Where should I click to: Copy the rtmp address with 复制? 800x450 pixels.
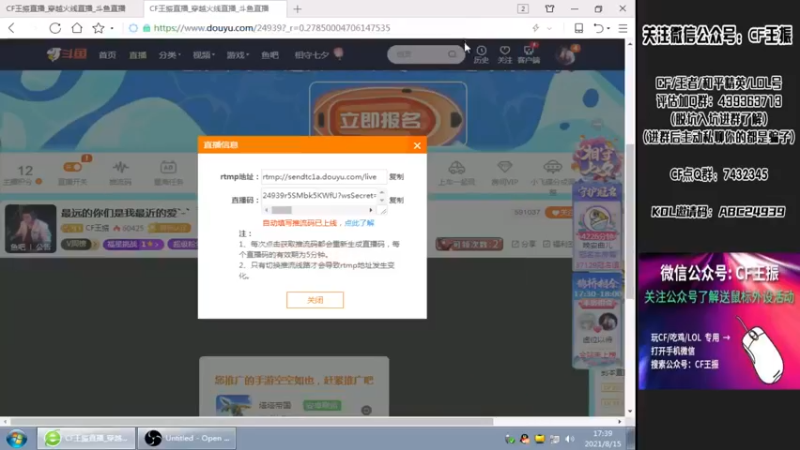[396, 177]
